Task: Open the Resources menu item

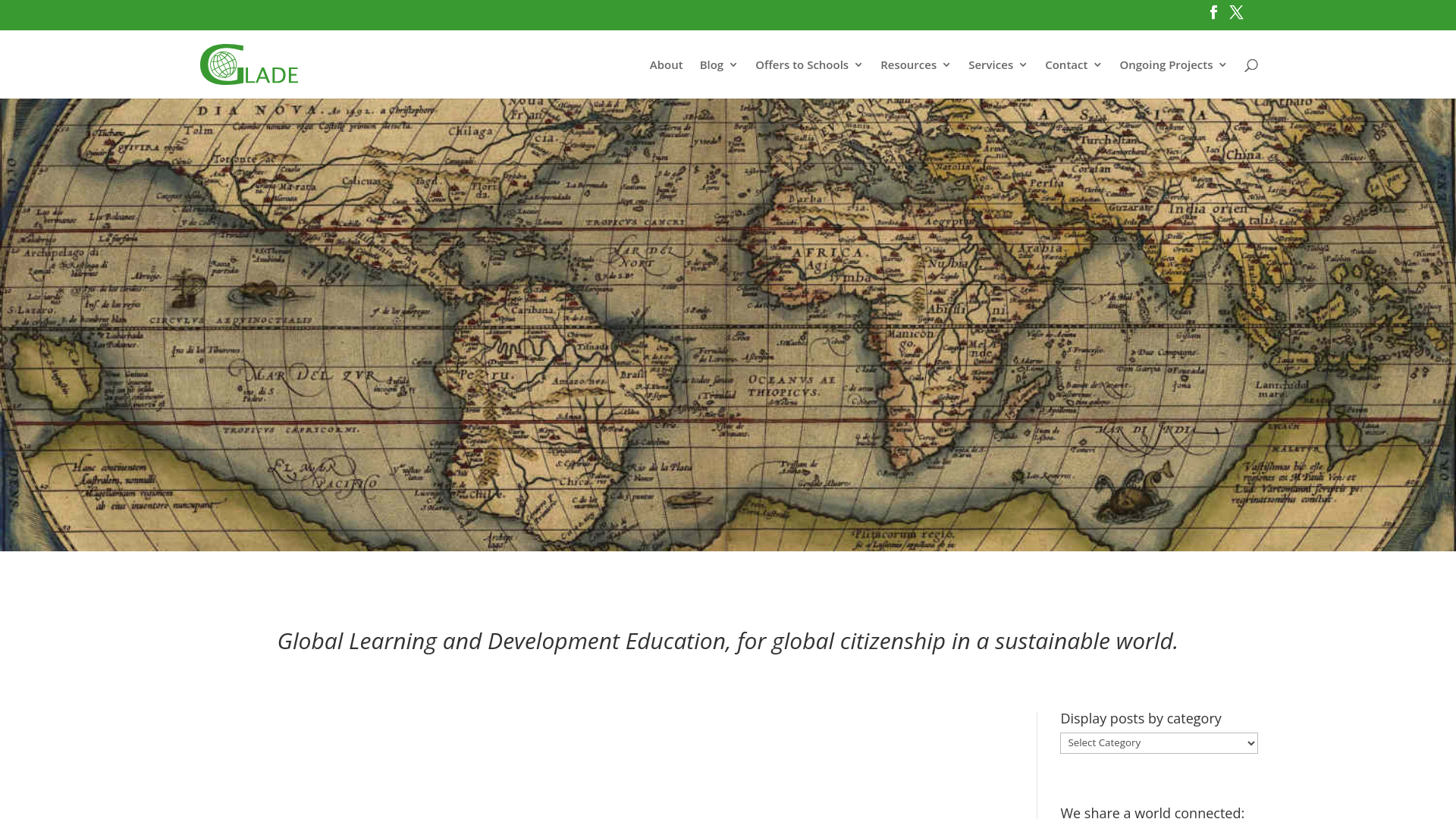Action: [908, 65]
